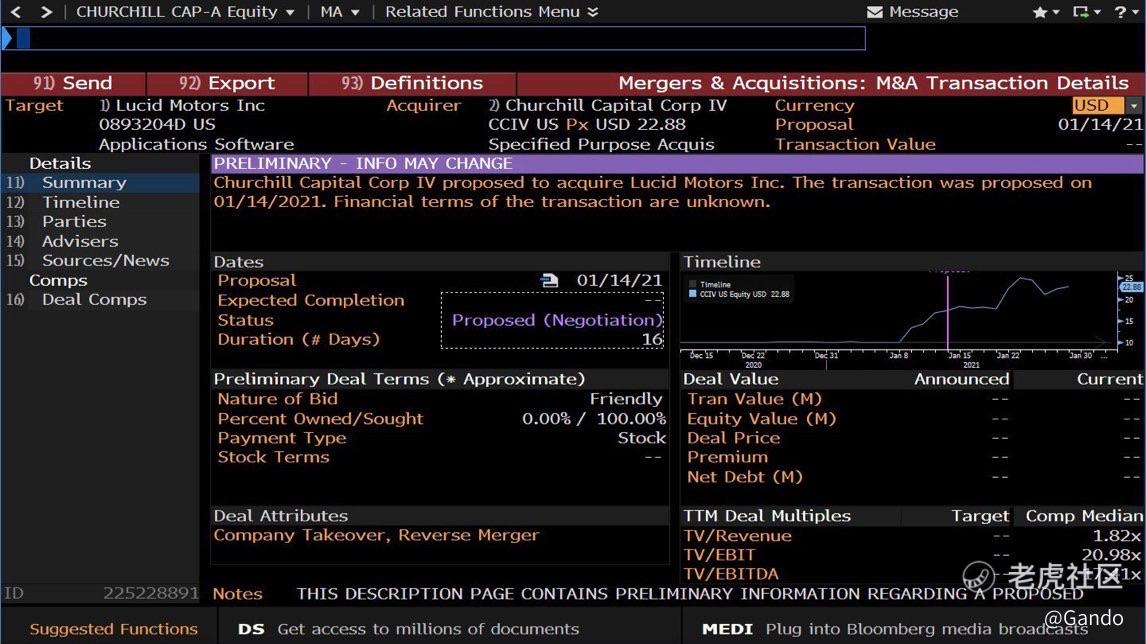Click CCIV US Px USD 22.88 text

click(x=587, y=125)
